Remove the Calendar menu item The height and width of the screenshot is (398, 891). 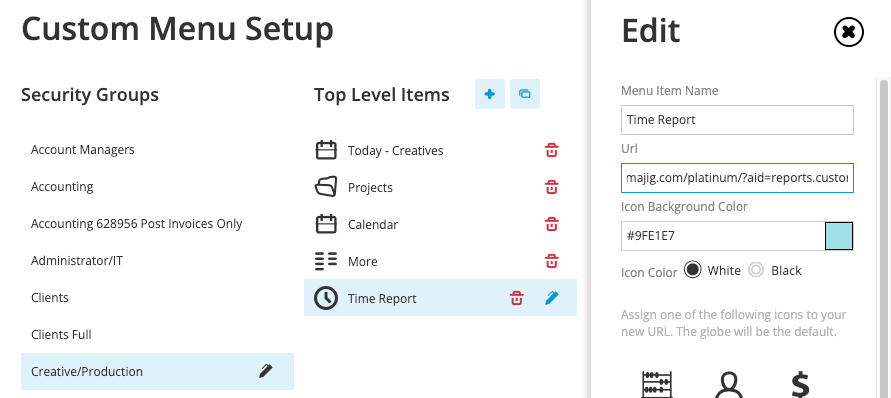tap(551, 224)
